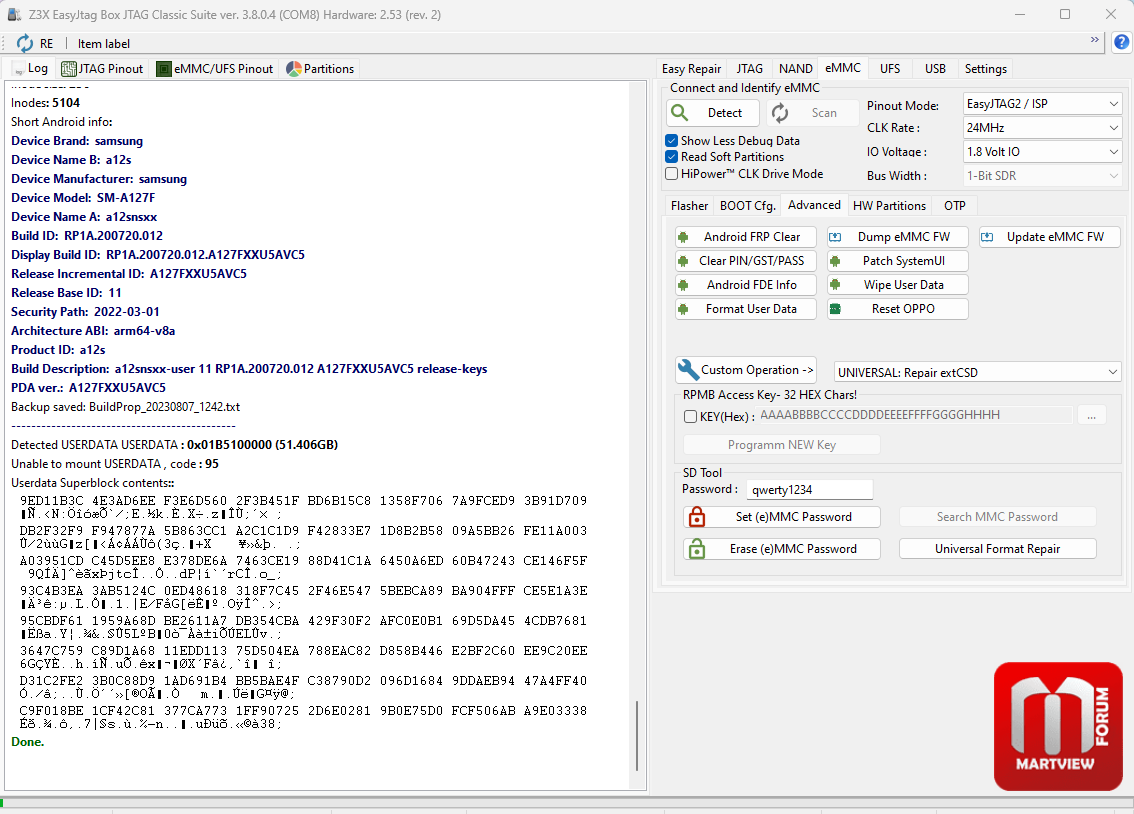
Task: Open the OTP sub-tab
Action: pyautogui.click(x=955, y=206)
